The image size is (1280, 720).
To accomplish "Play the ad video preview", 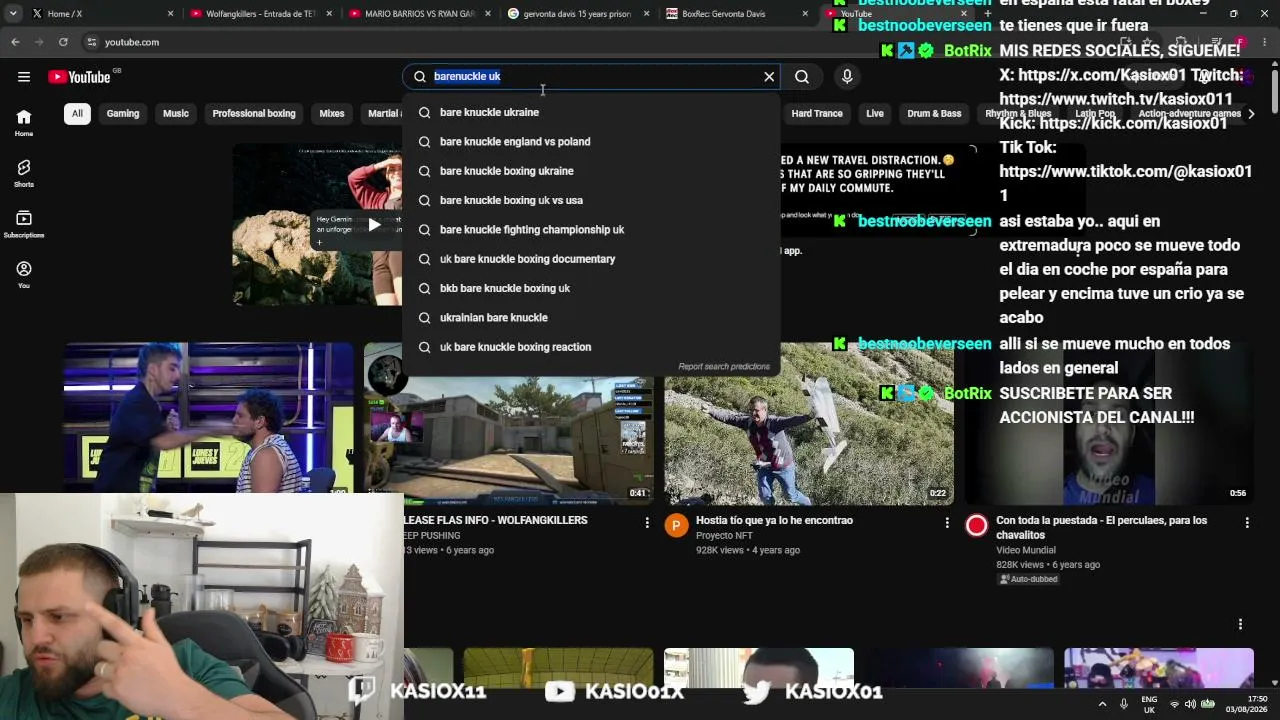I will [374, 224].
